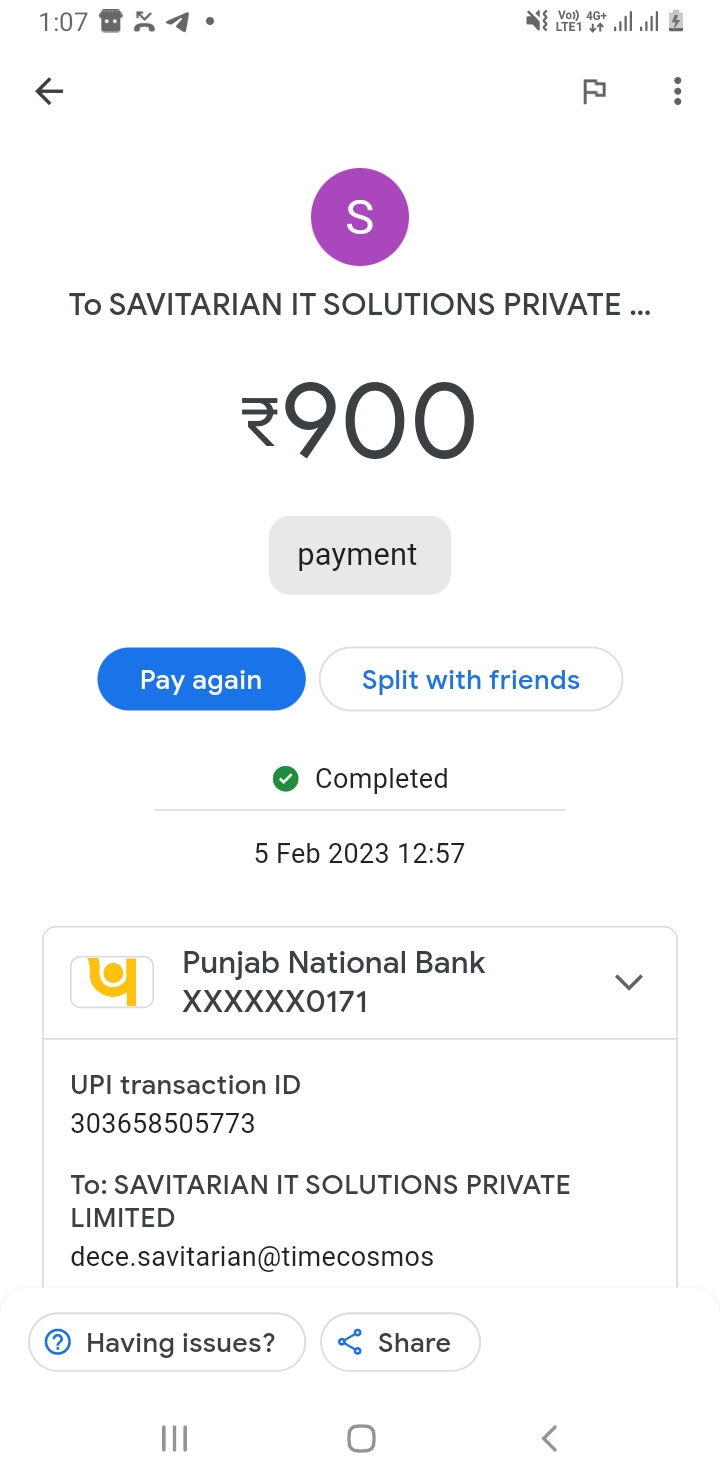
Task: Tap the UPI transaction ID number
Action: point(163,1123)
